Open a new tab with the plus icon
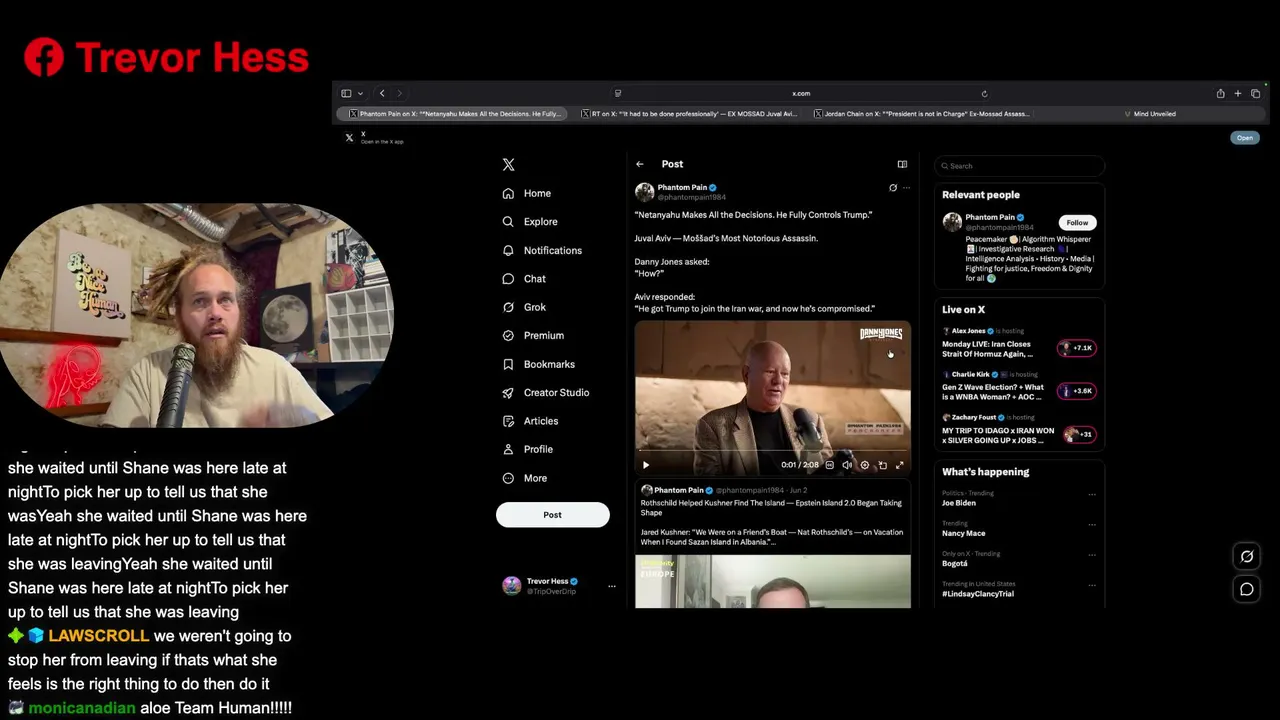This screenshot has width=1280, height=720. [1238, 93]
